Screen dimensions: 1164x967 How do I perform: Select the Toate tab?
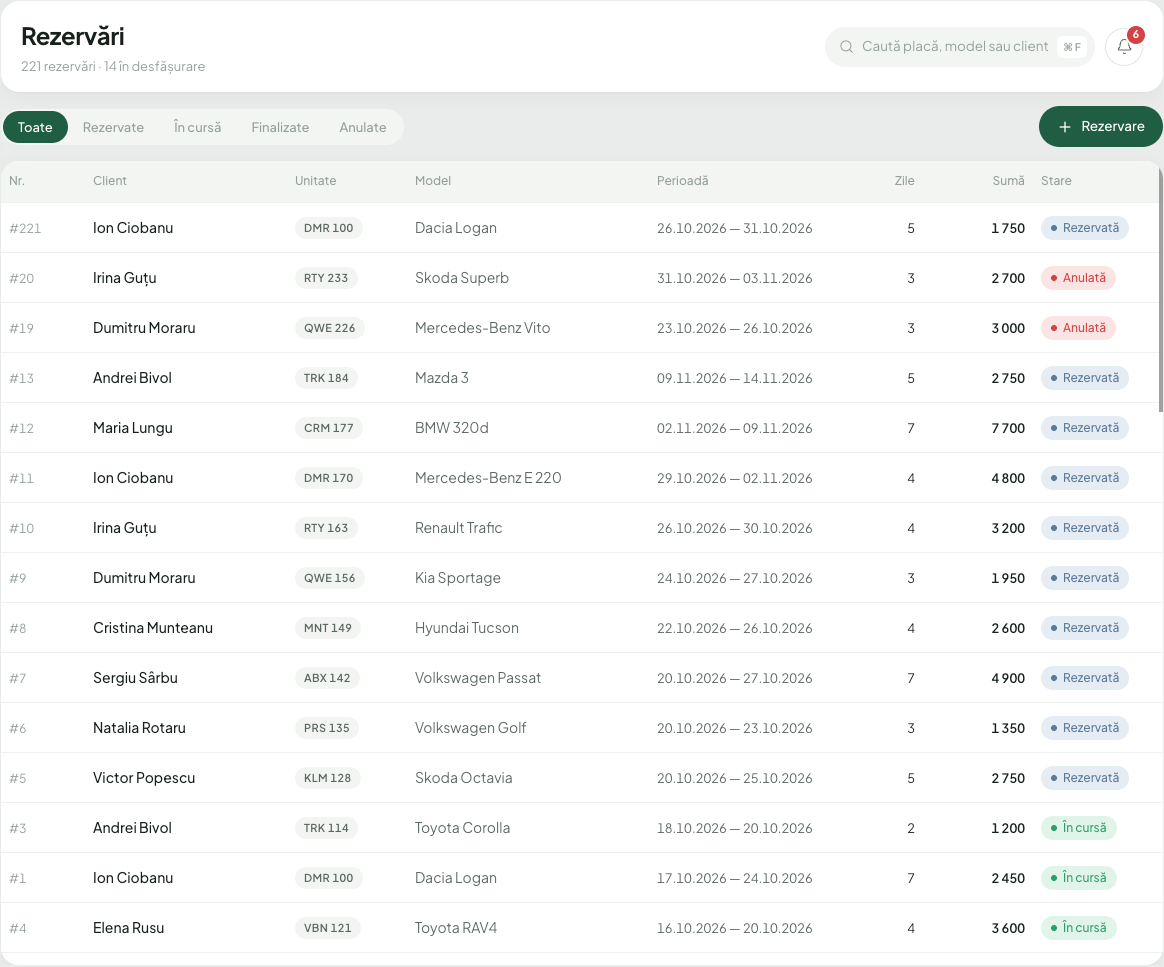[35, 127]
